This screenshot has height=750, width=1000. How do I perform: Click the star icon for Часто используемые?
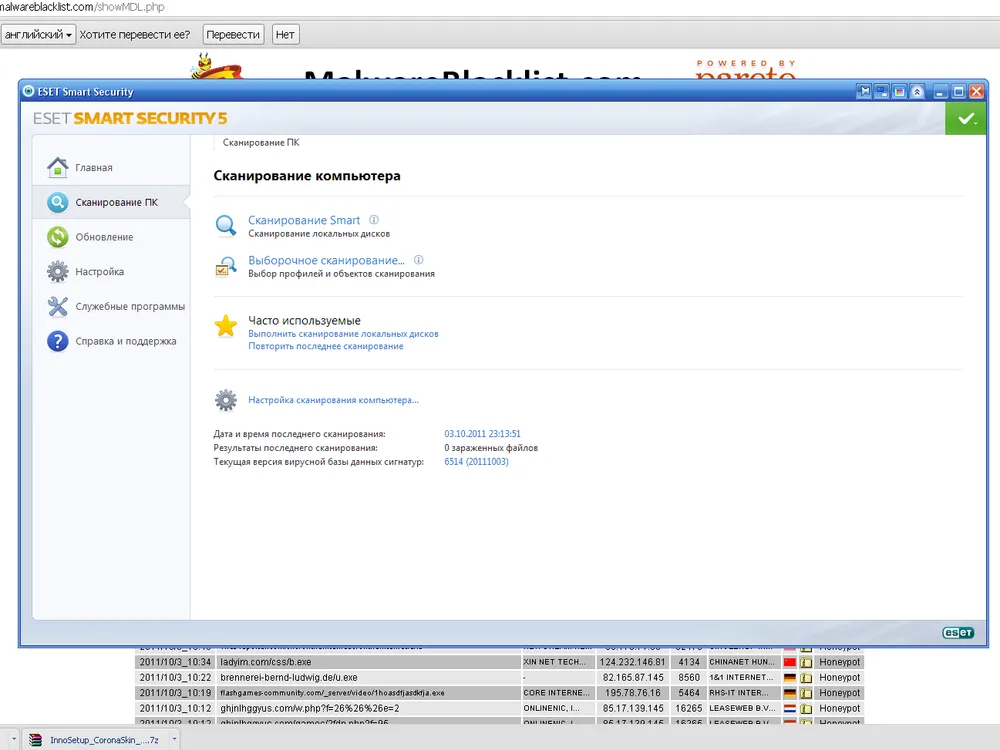(x=226, y=326)
